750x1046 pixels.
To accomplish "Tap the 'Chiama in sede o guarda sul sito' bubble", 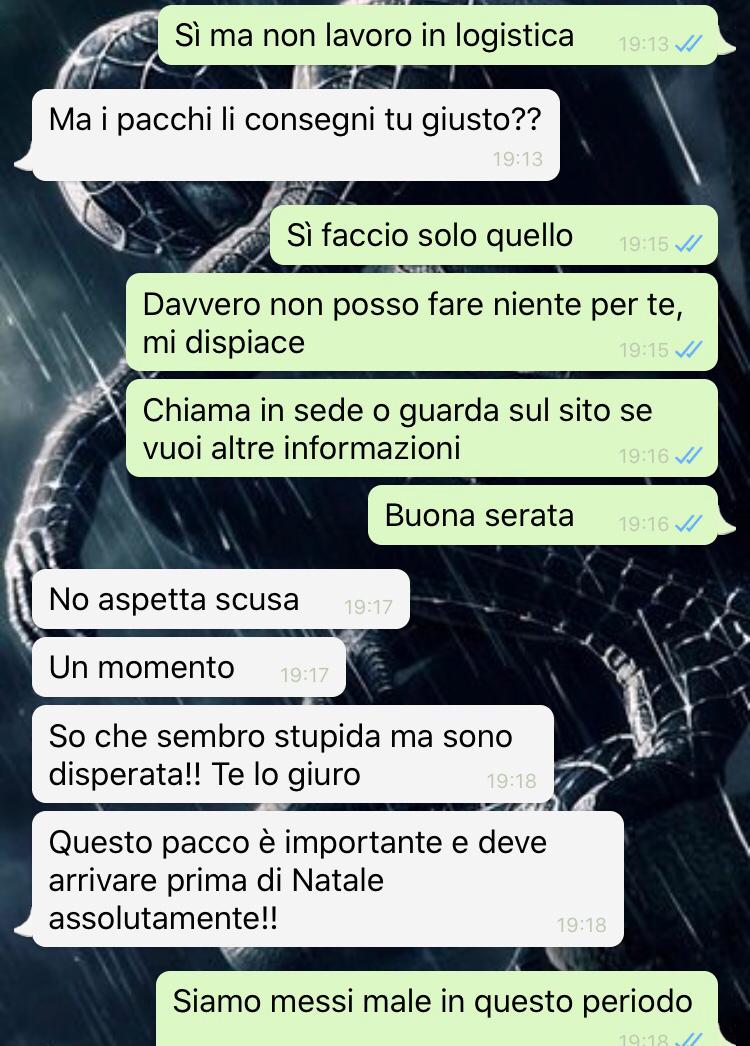I will pyautogui.click(x=422, y=428).
